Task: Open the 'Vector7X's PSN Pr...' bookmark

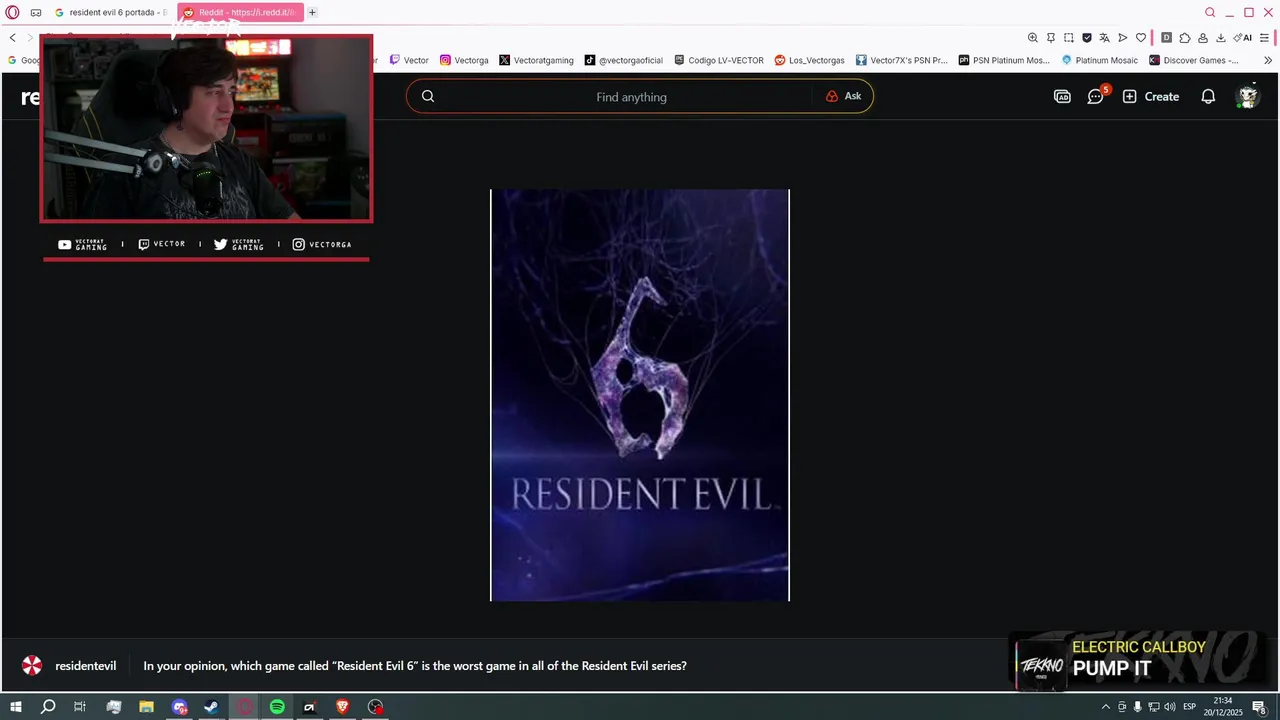Action: click(901, 60)
